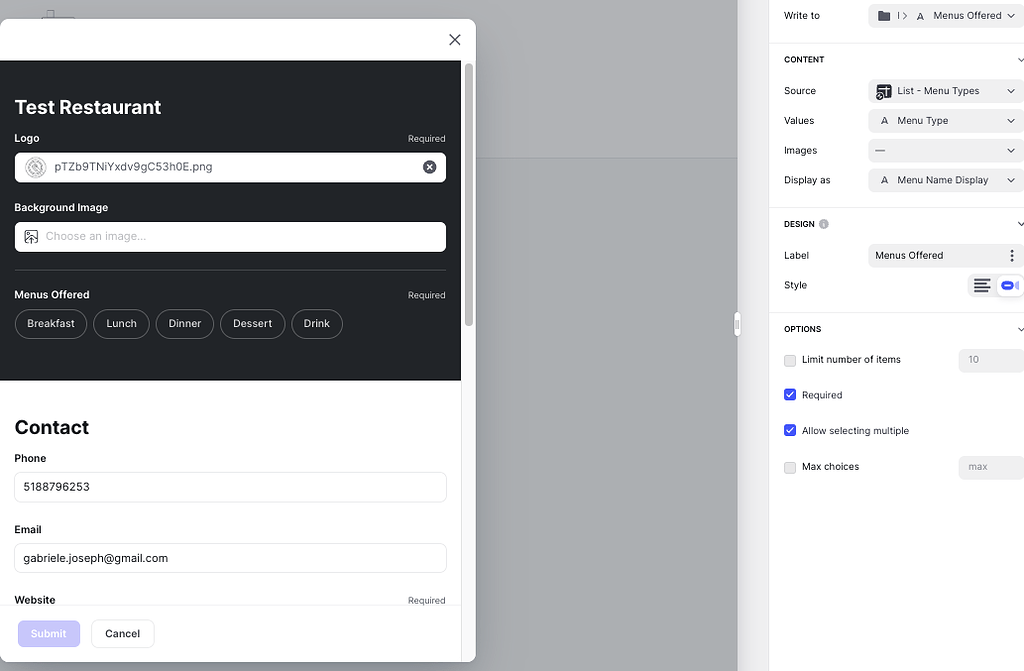Viewport: 1024px width, 671px height.
Task: Uncheck the Required option
Action: [x=790, y=395]
